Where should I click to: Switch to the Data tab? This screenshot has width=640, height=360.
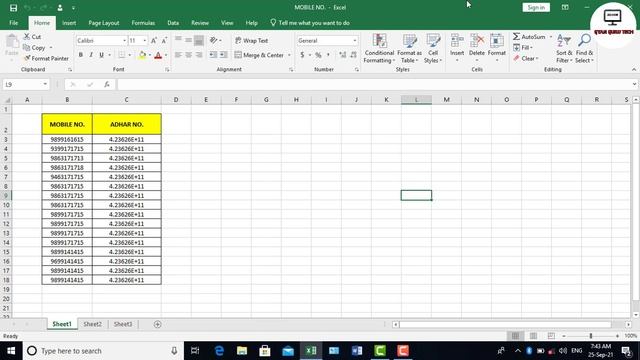[173, 23]
